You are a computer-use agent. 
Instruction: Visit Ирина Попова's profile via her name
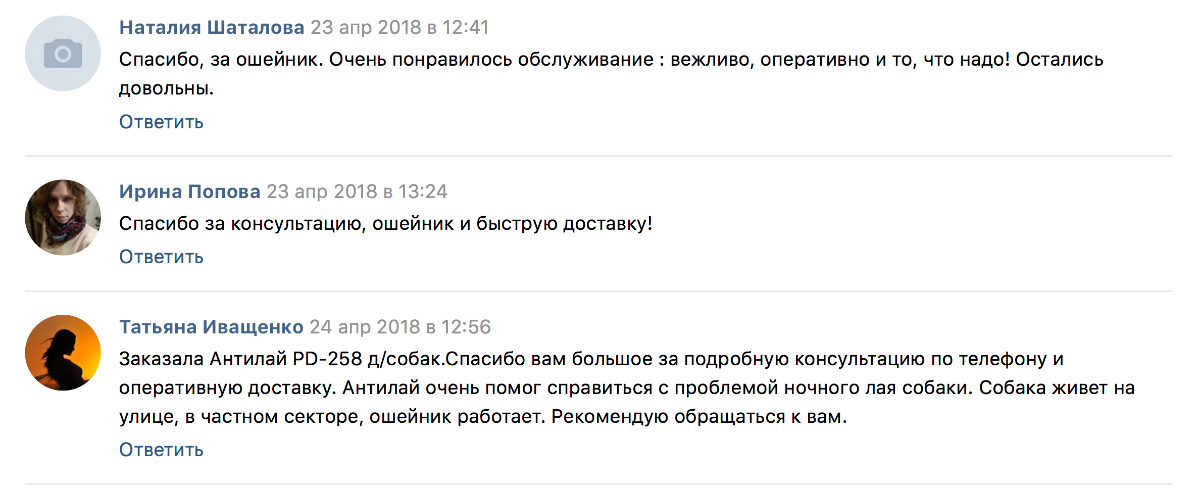[190, 191]
